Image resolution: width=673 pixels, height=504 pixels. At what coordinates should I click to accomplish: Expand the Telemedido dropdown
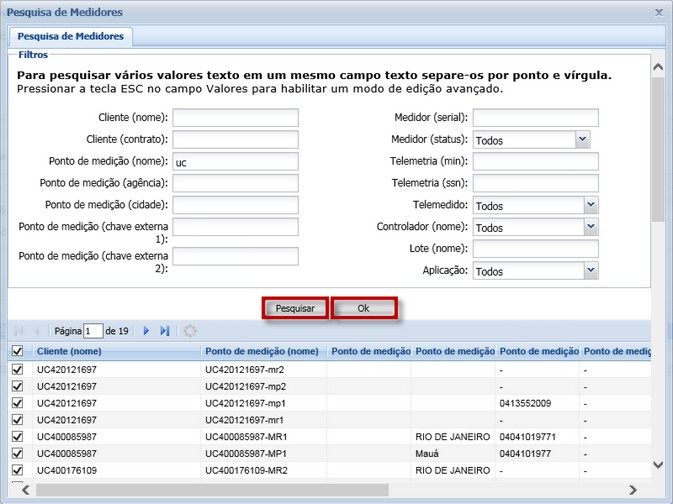590,205
